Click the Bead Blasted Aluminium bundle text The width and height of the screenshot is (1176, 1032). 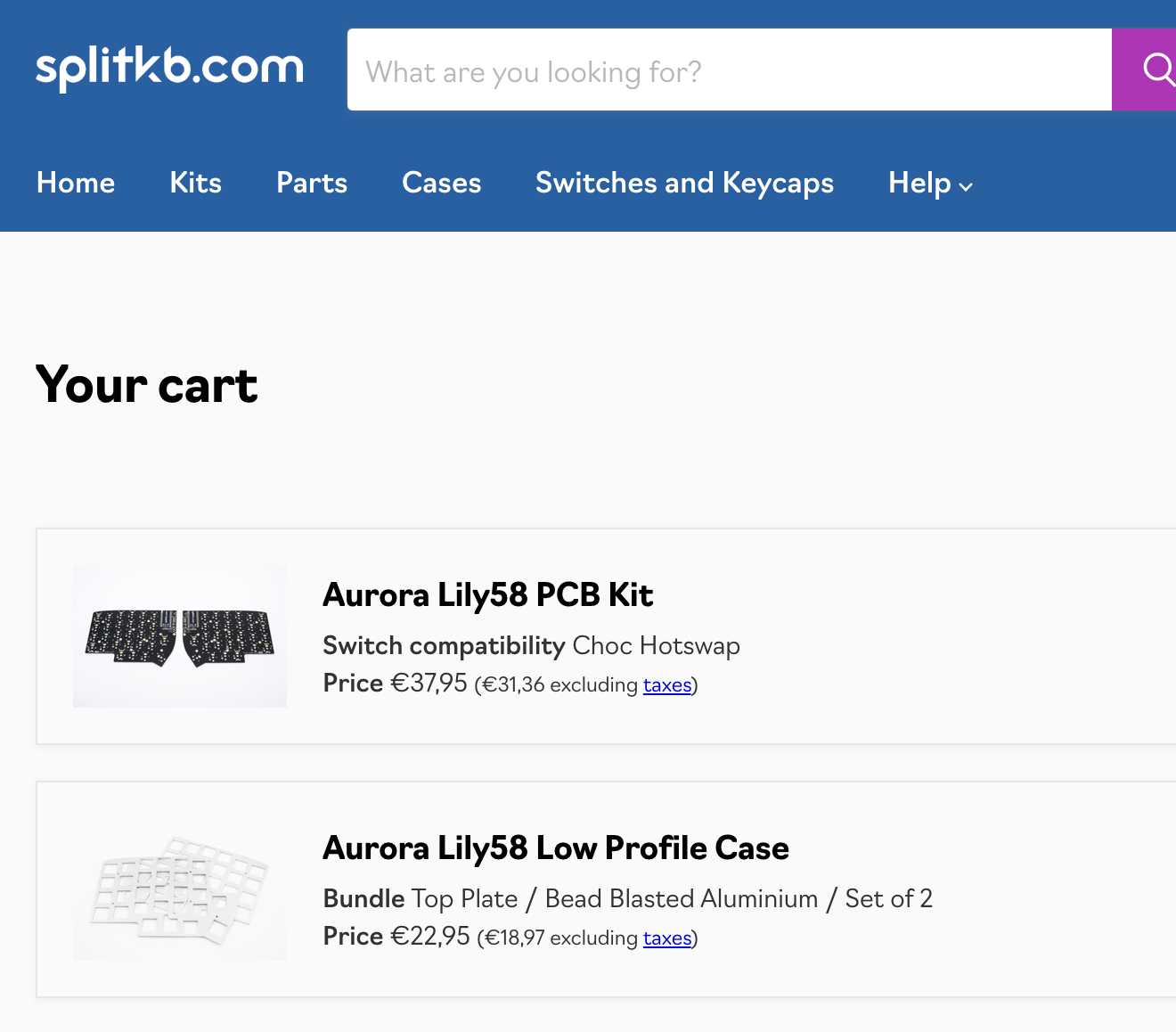(x=682, y=898)
